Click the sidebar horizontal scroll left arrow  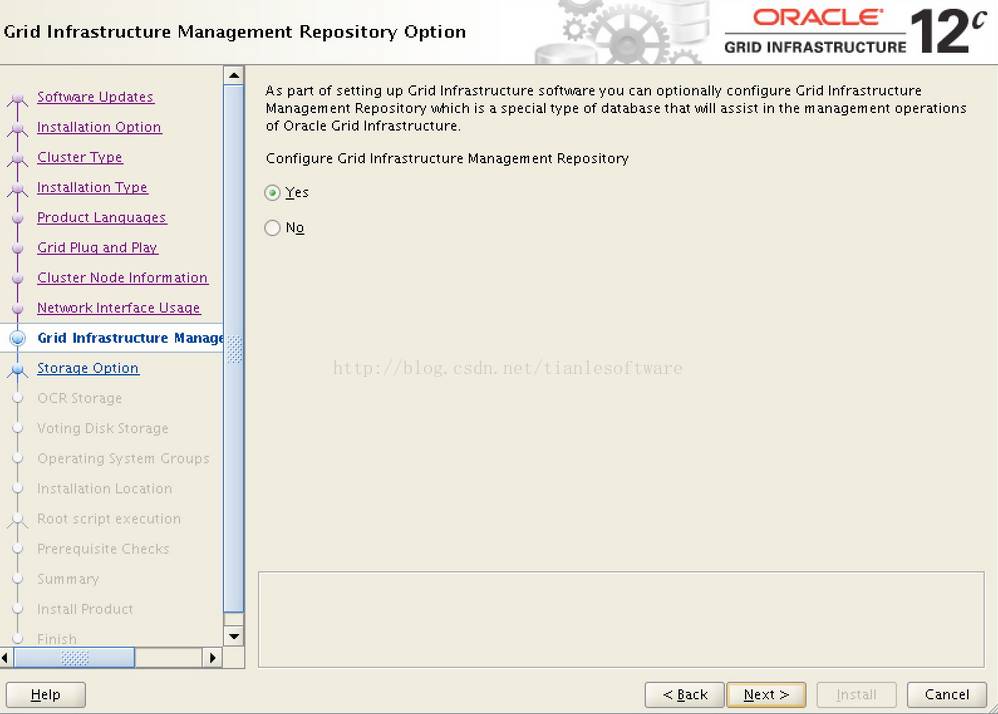pyautogui.click(x=5, y=657)
